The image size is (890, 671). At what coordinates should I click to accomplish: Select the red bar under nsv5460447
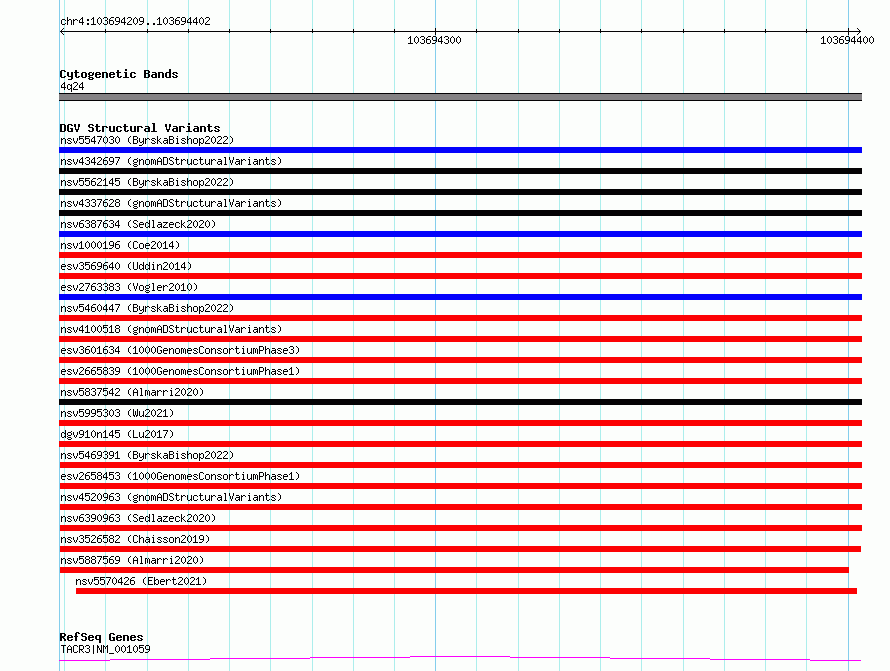460,318
